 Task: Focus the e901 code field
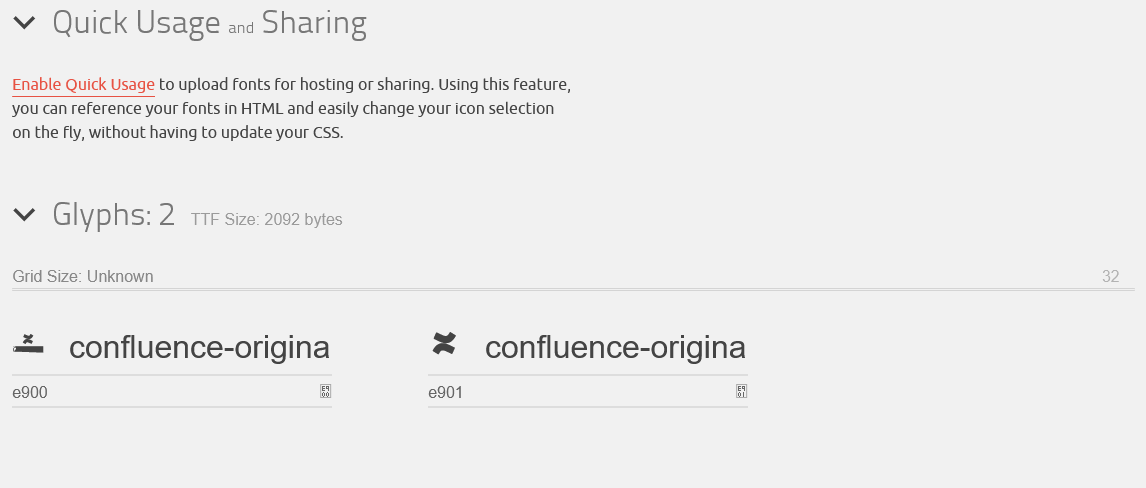coord(580,392)
